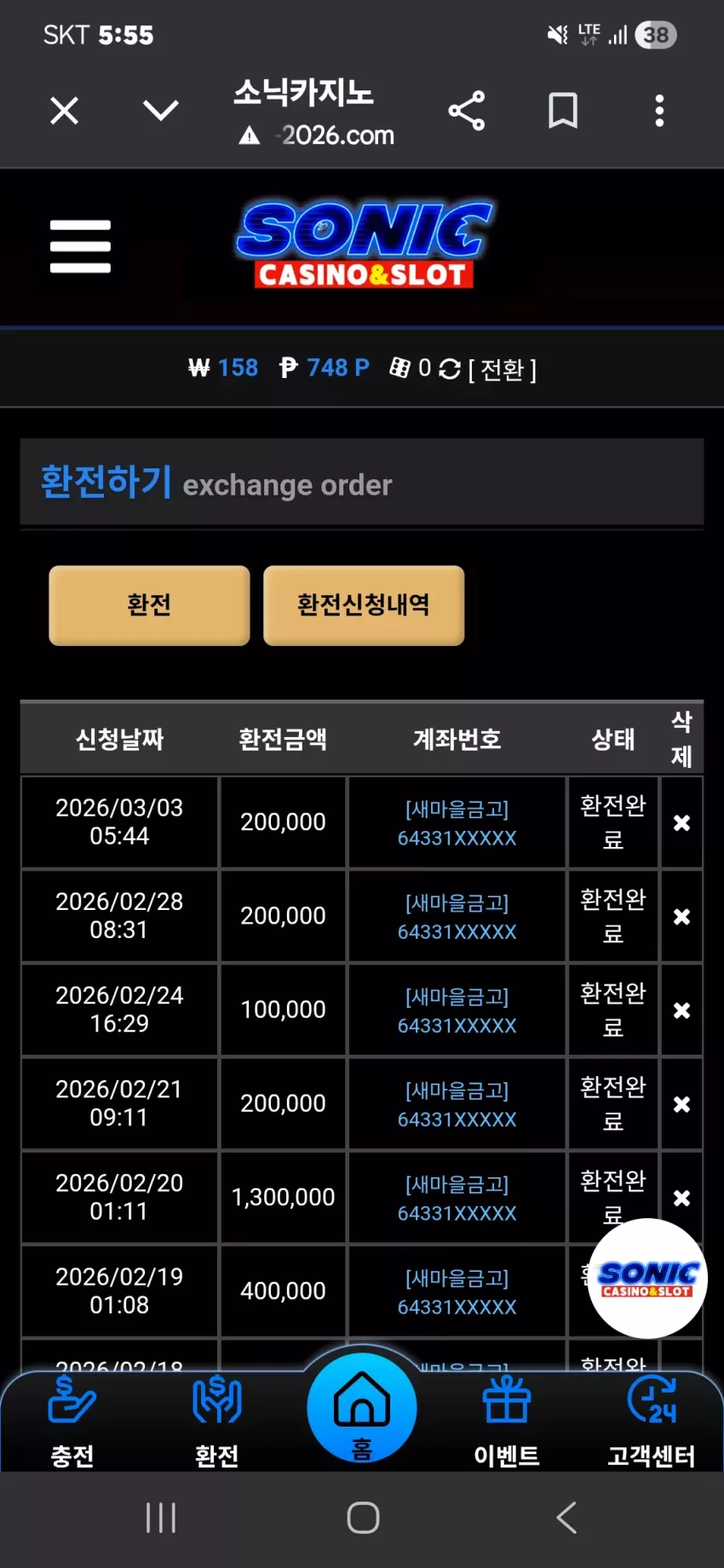Image resolution: width=724 pixels, height=1568 pixels.
Task: Delete the 2026/03/03 05:44 exchange record
Action: click(681, 822)
